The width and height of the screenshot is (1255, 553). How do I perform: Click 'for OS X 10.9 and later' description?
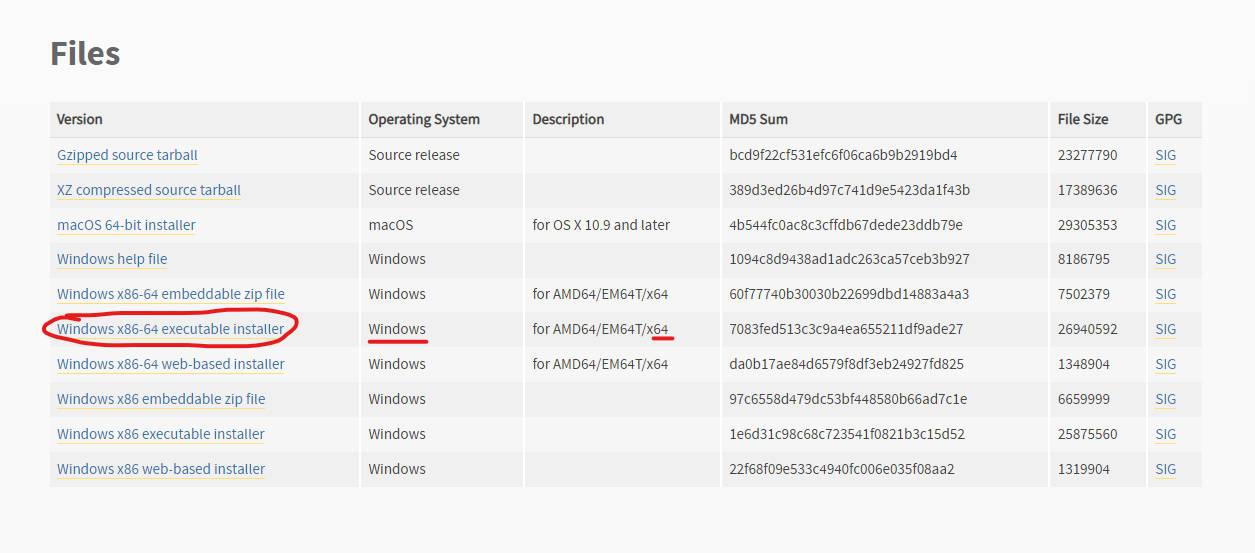tap(601, 225)
